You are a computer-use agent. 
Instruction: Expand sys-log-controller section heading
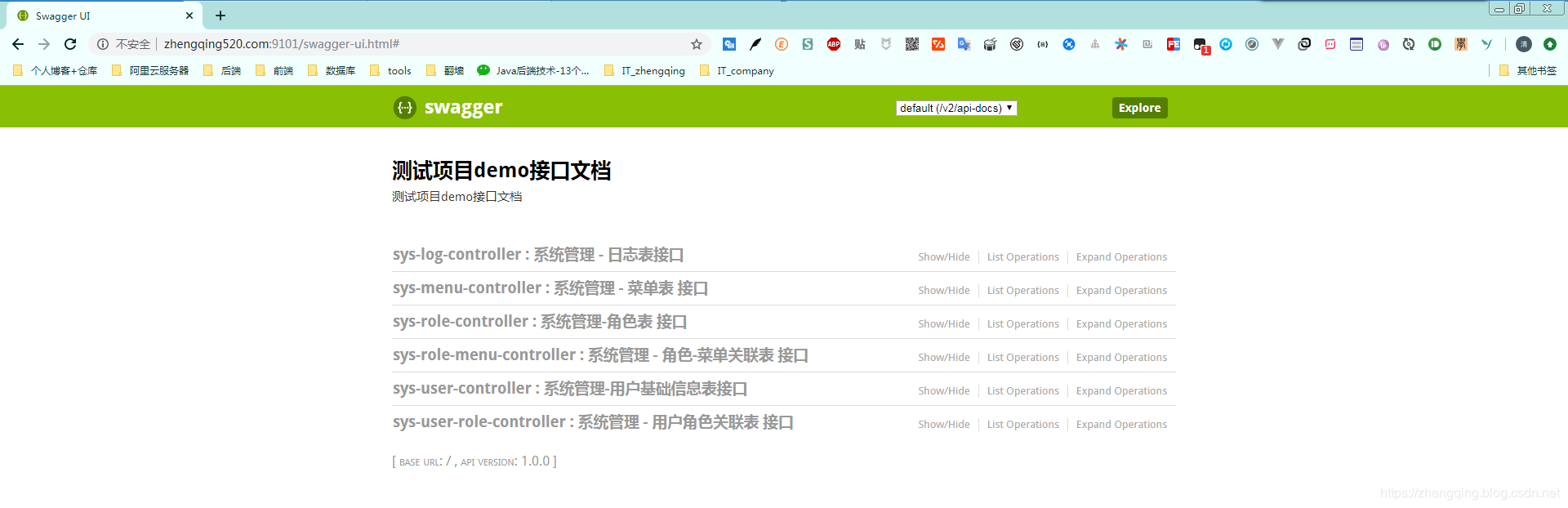[538, 255]
